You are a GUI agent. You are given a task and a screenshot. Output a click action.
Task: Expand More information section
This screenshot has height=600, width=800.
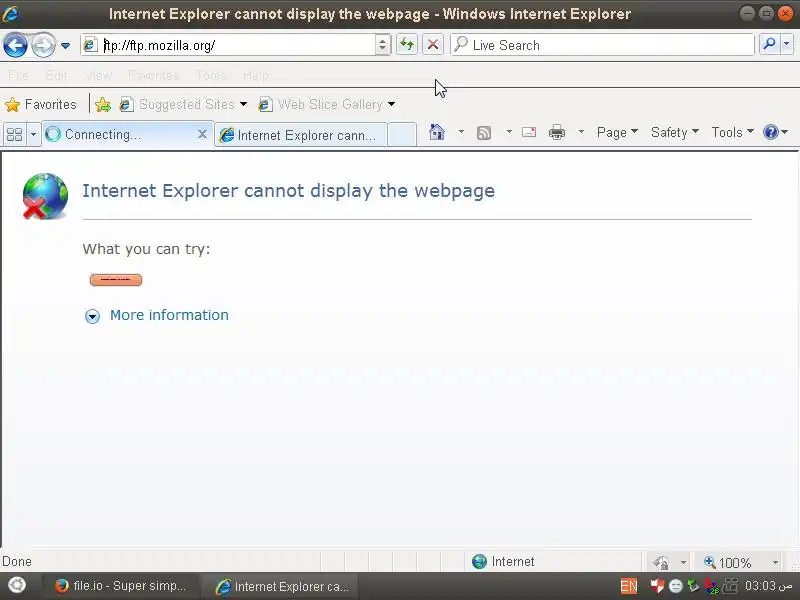point(92,316)
